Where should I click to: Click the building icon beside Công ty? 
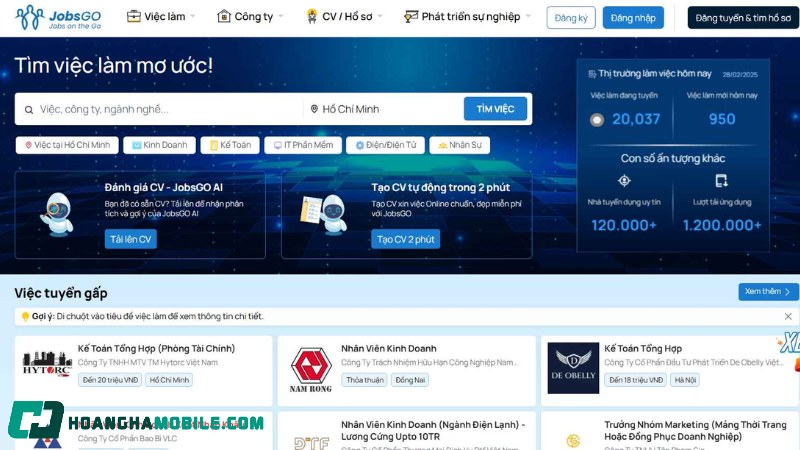click(224, 17)
